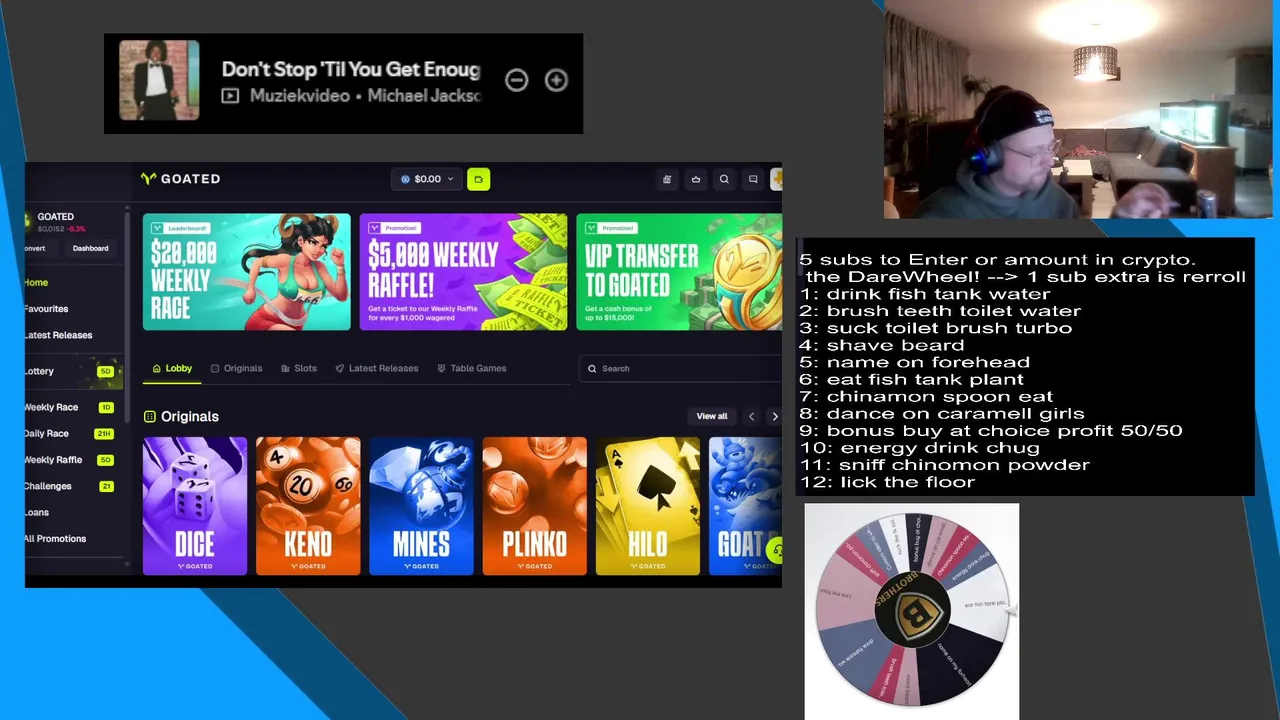
Task: Open the VIP crown icon in header
Action: tap(696, 179)
